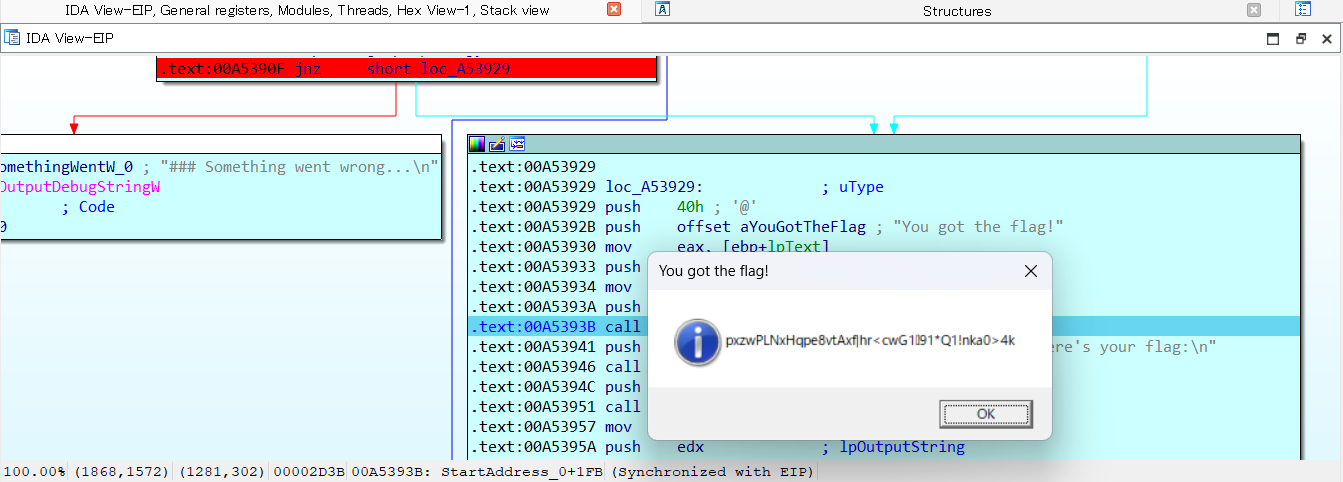Click StartAddress_0+1FB status bar text
This screenshot has height=482, width=1343.
(x=524, y=471)
